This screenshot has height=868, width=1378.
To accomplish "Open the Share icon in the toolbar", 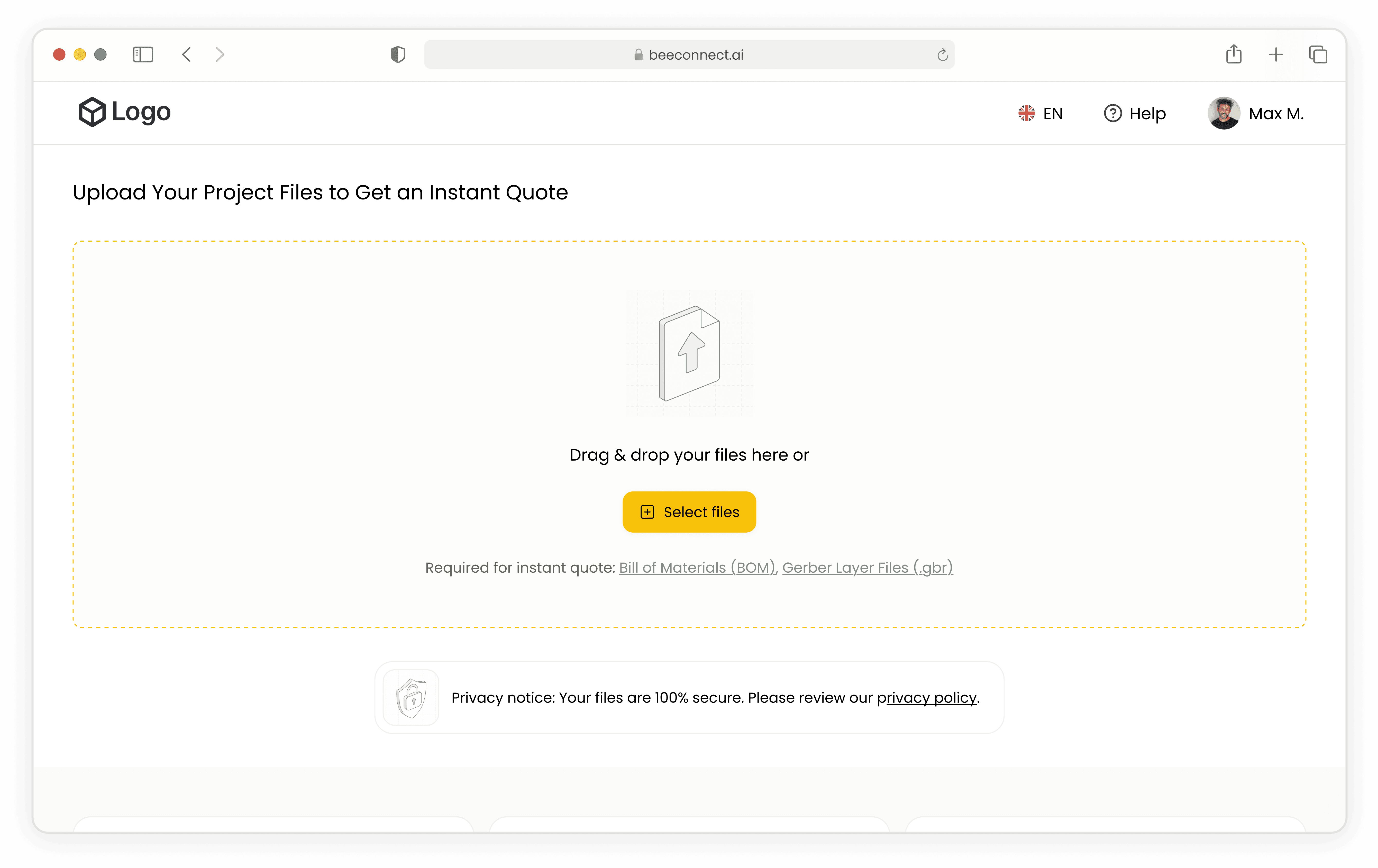I will pos(1234,54).
